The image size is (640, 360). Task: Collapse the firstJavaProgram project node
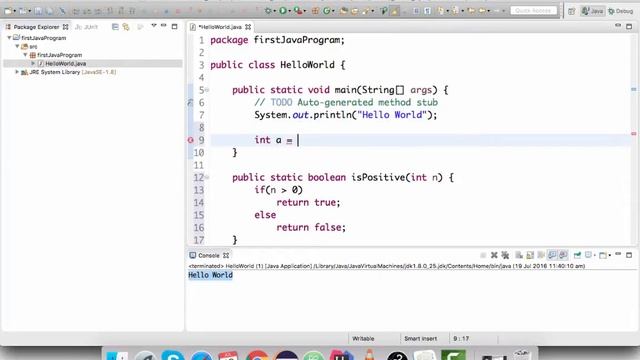[x=9, y=38]
